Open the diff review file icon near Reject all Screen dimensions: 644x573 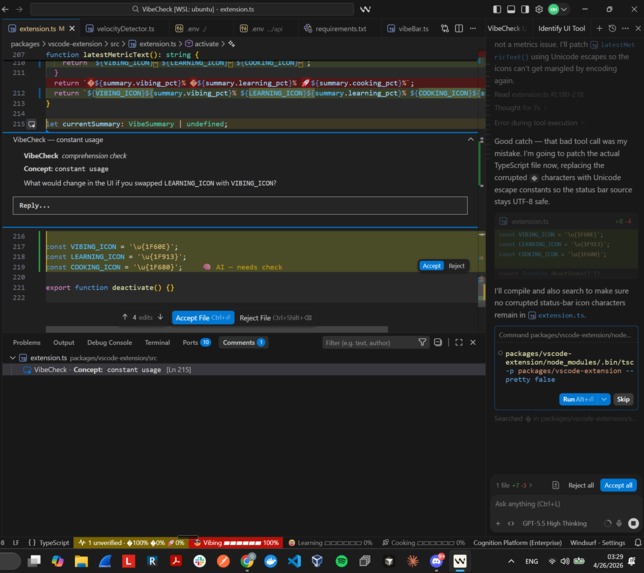(x=555, y=486)
